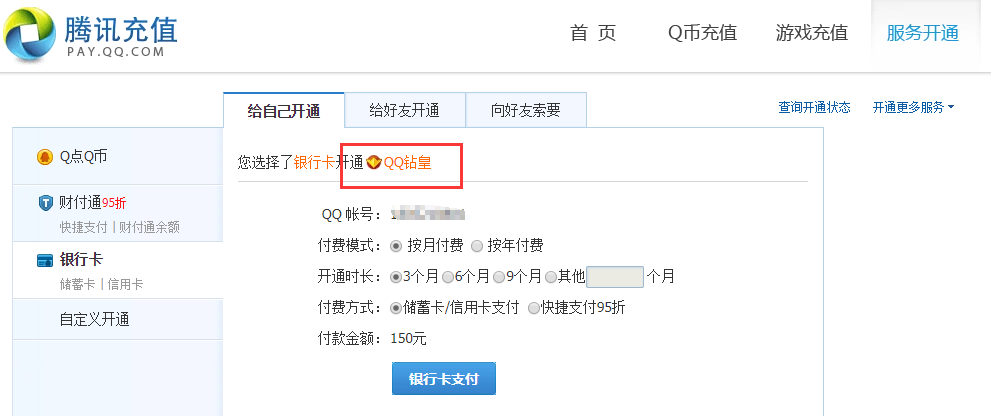991x416 pixels.
Task: Select 快捷支付95折 payment method
Action: coord(534,308)
